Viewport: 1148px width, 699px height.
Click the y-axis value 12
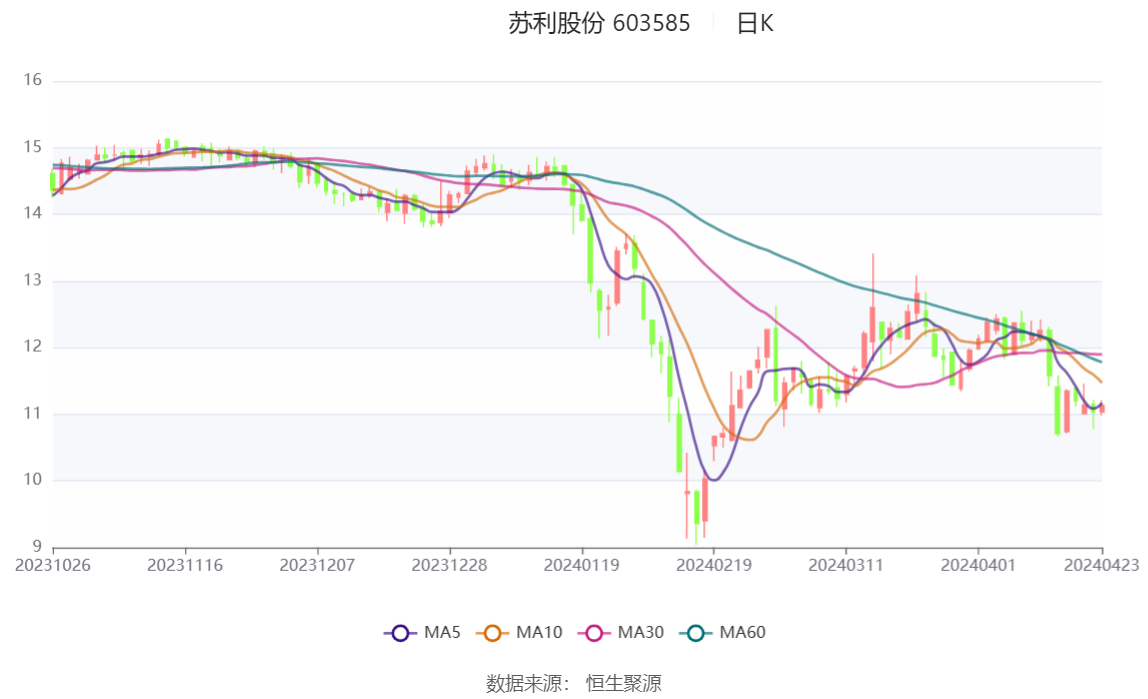pos(32,346)
